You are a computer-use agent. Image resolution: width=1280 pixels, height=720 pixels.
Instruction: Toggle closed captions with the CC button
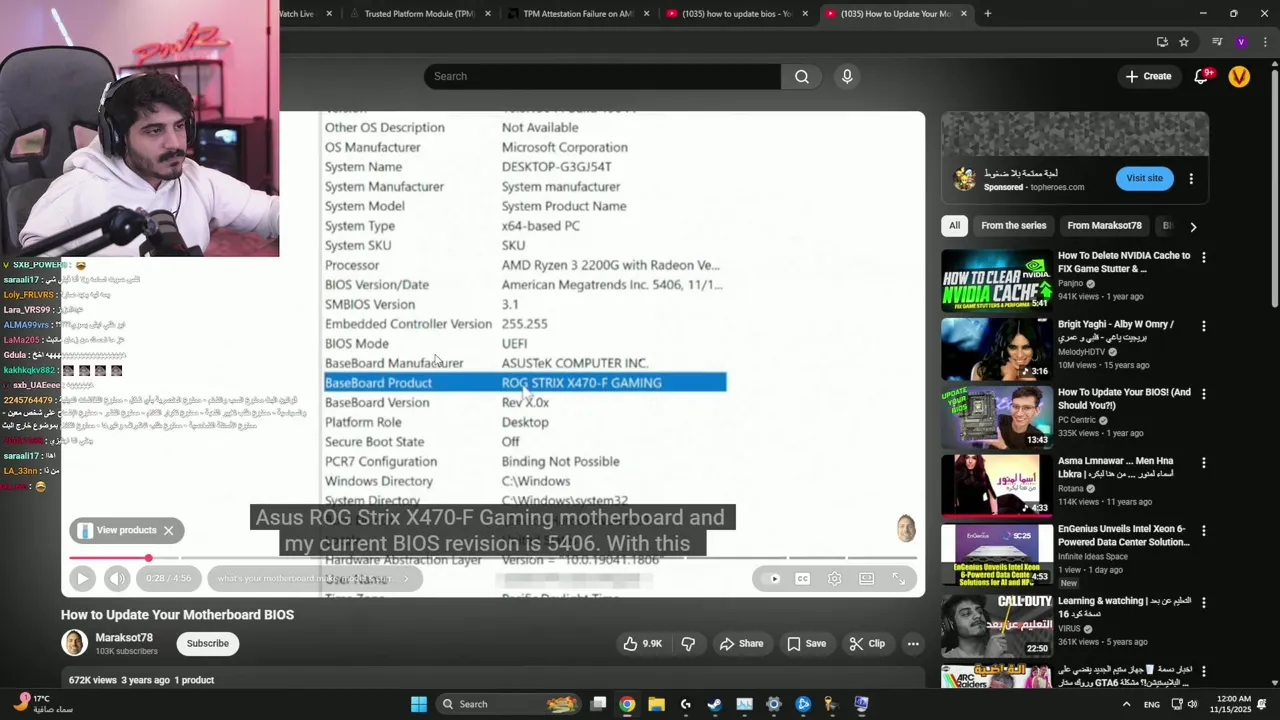802,578
